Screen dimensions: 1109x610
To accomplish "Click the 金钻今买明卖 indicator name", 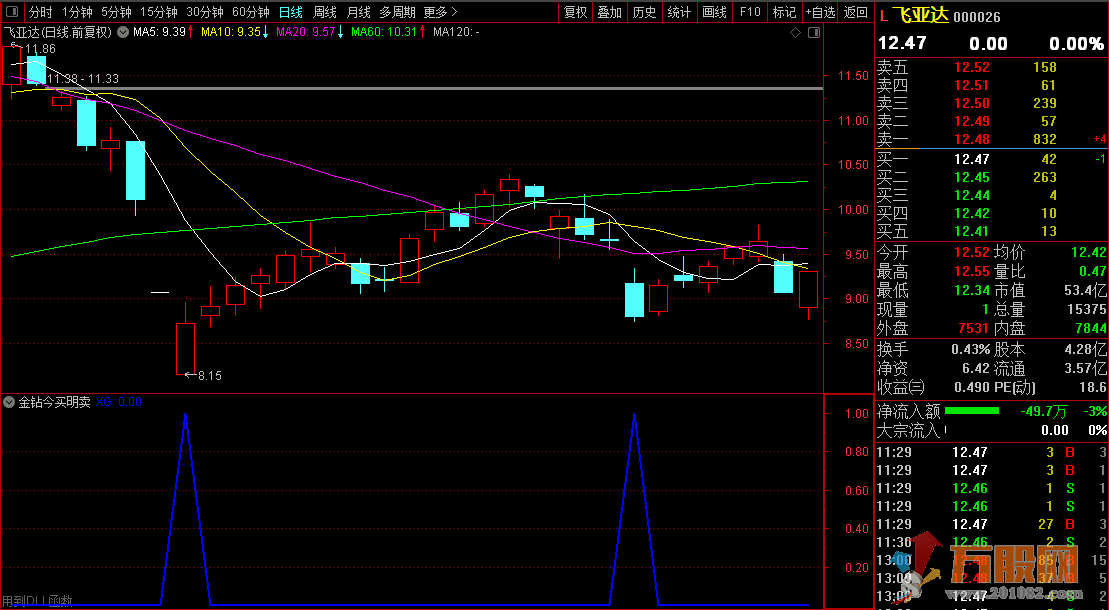I will (x=54, y=402).
